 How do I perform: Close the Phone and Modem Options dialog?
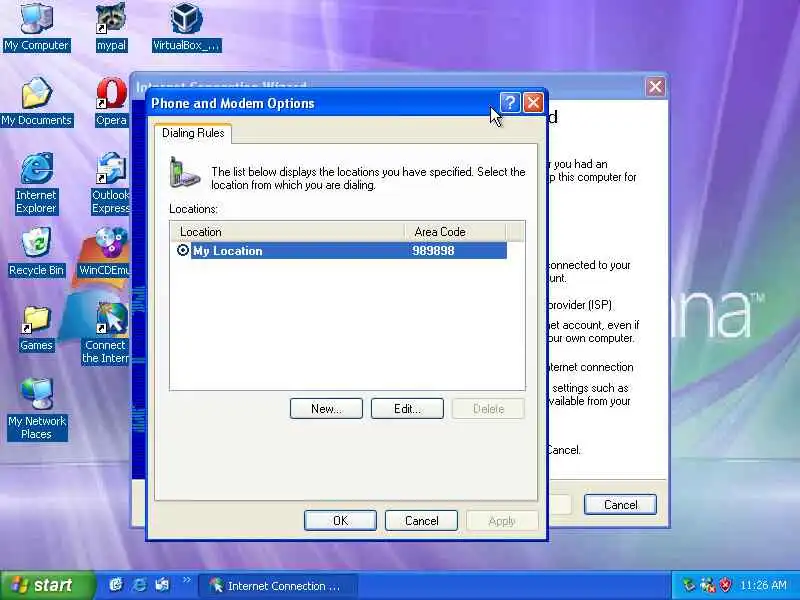pos(533,103)
